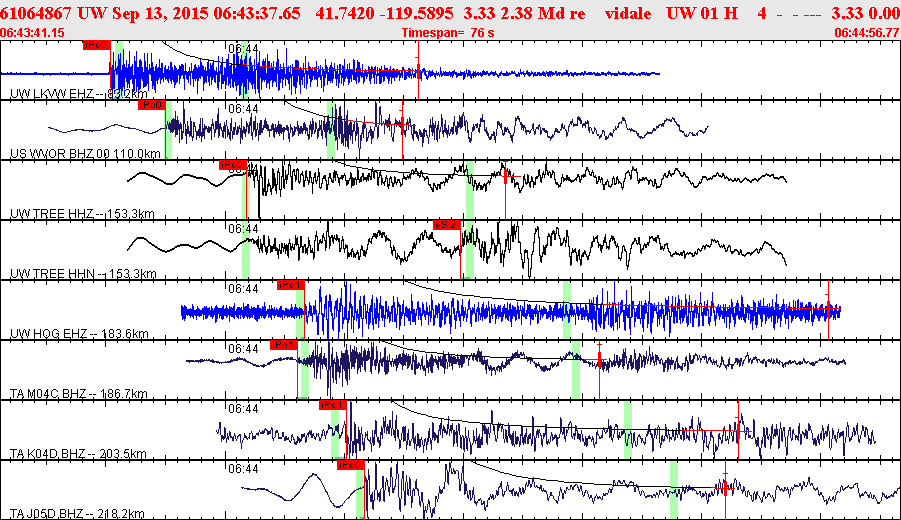901x520 pixels.
Task: Select the iPc1 pick flag on HOG EHZ
Action: point(290,285)
